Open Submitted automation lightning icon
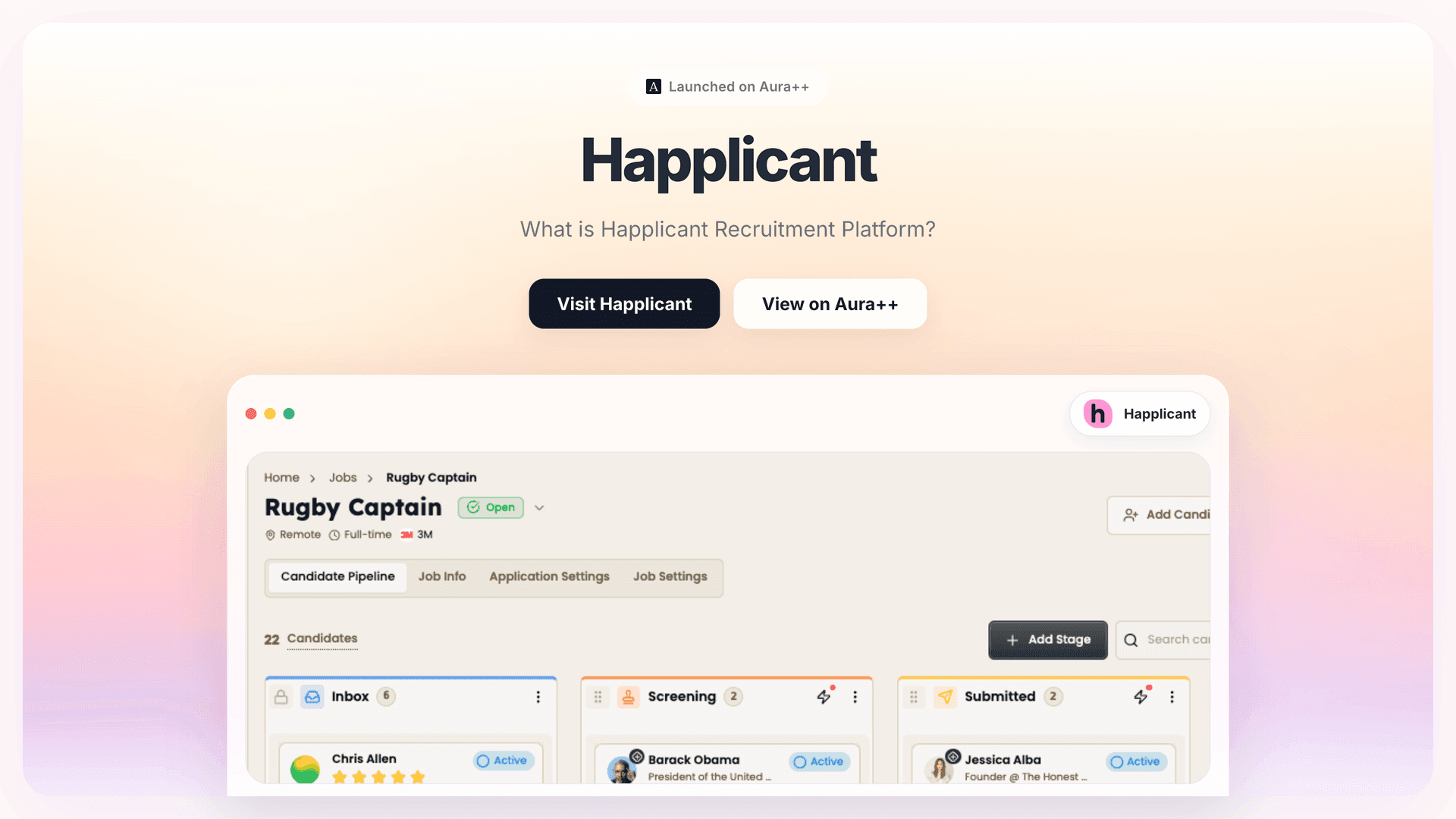1456x819 pixels. point(1141,696)
